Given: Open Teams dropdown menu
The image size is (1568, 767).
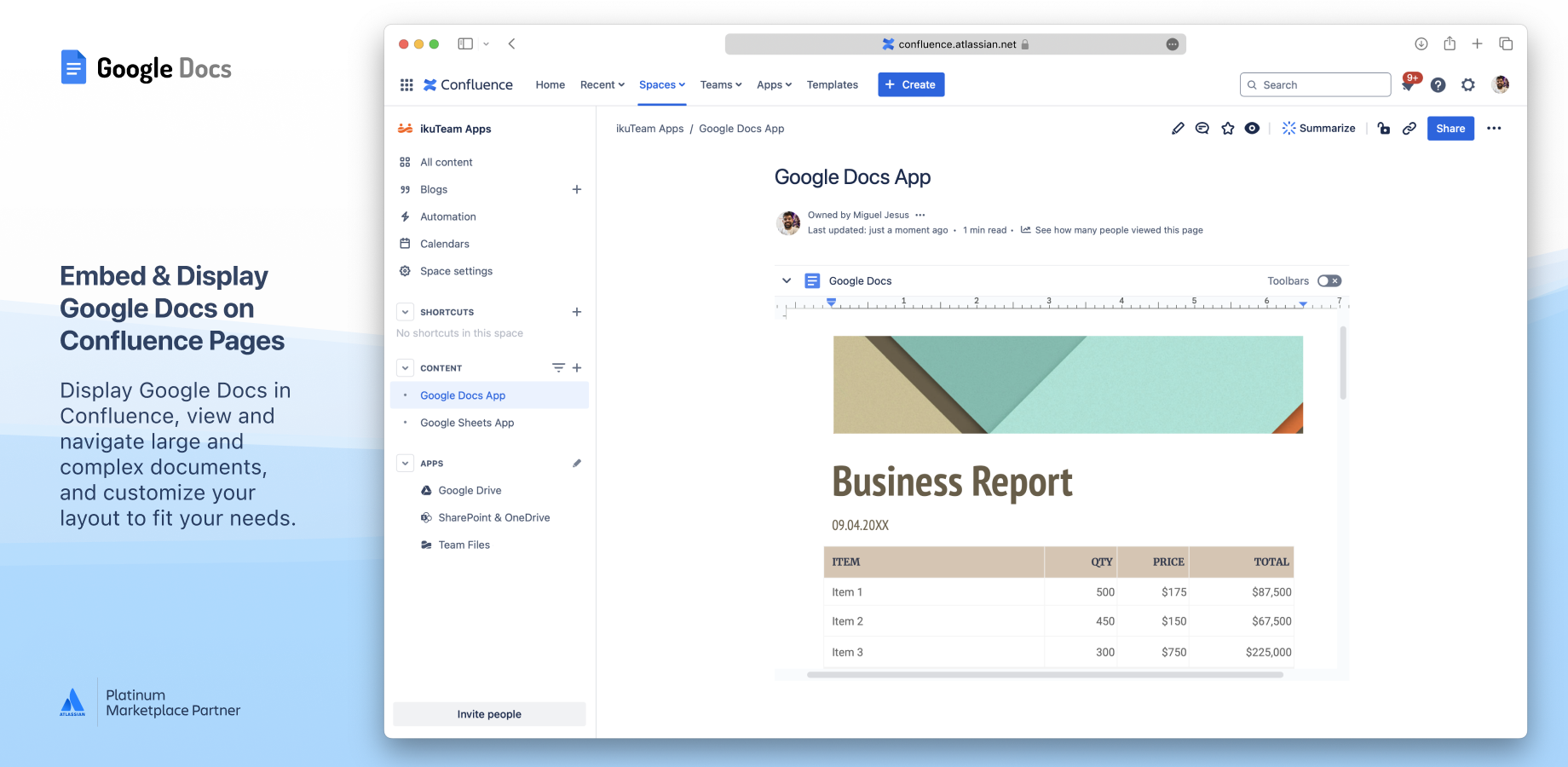Looking at the screenshot, I should (721, 84).
